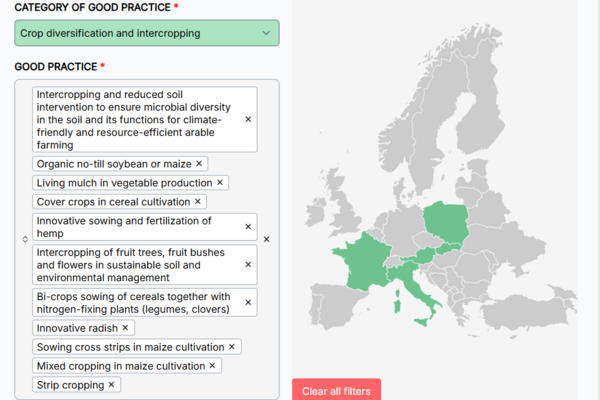
Task: Expand the Good Practice list arrows
Action: pyautogui.click(x=25, y=239)
